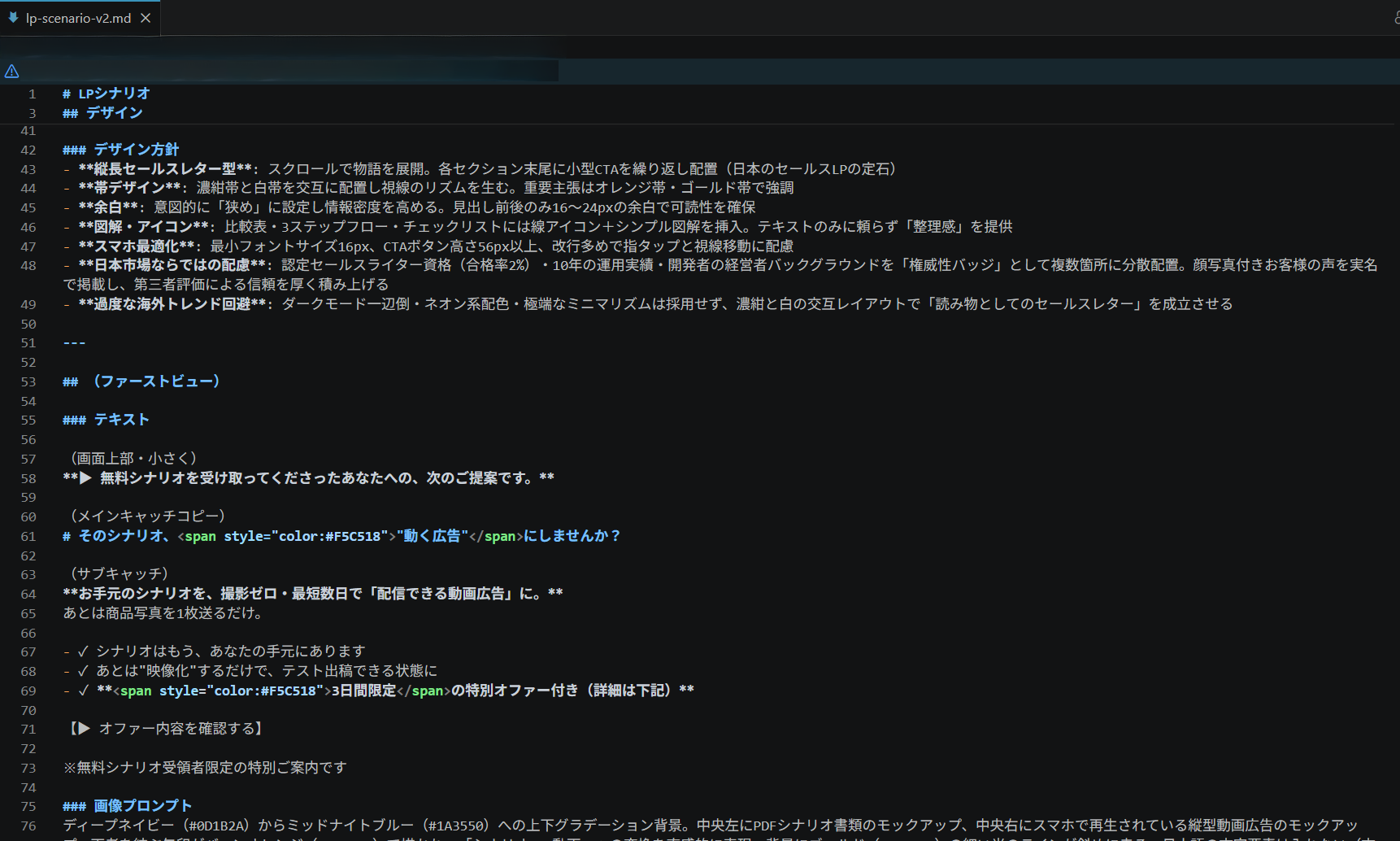Click the text 'の特別オファー付き(詳細は下記)'
This screenshot has width=1400, height=841.
tap(564, 691)
